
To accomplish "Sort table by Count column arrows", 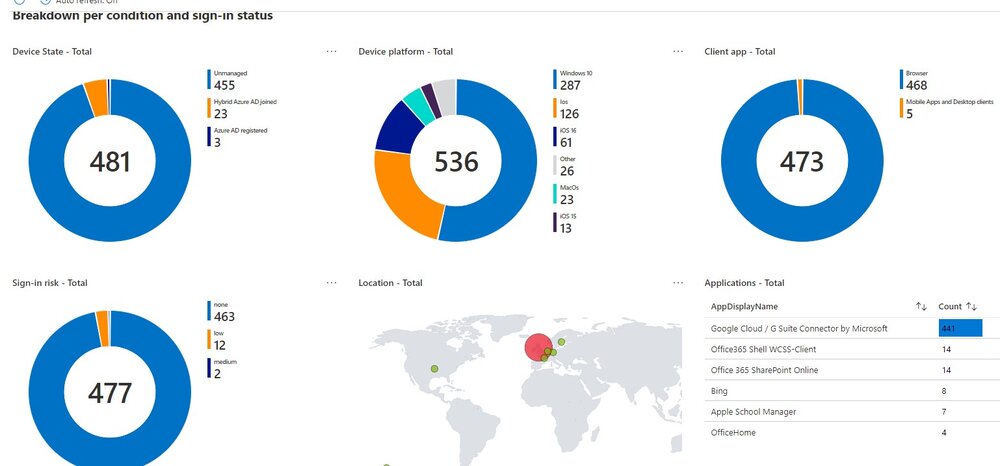I will [x=971, y=307].
